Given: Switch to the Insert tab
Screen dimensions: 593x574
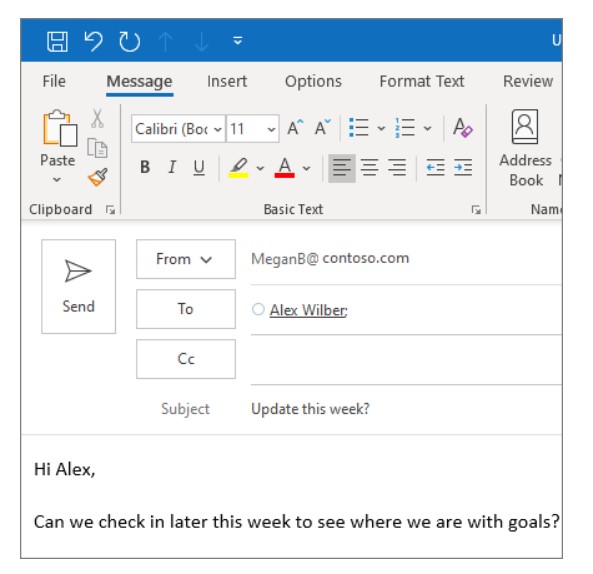Looking at the screenshot, I should coord(227,81).
